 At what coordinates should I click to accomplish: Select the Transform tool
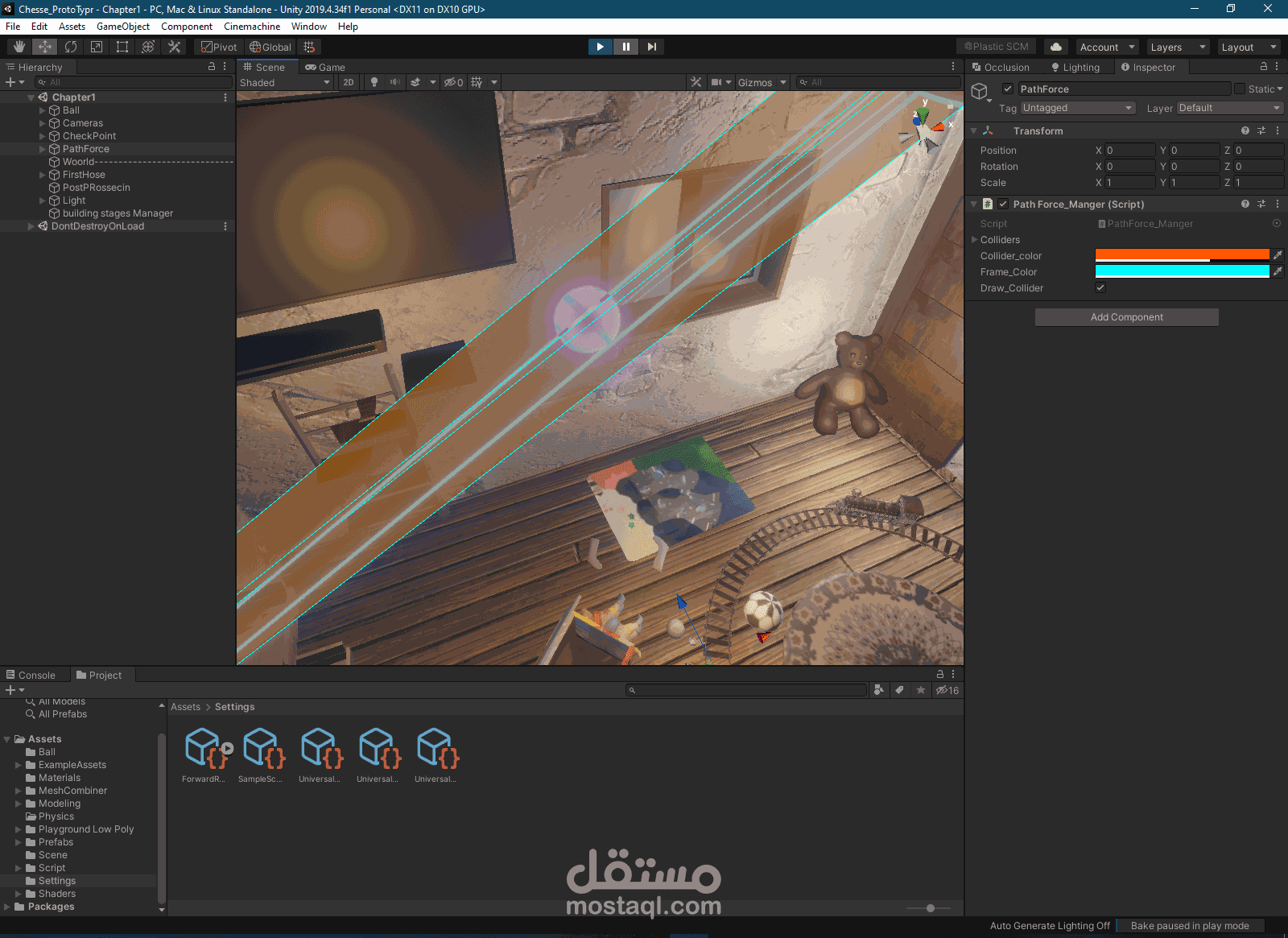(x=148, y=47)
